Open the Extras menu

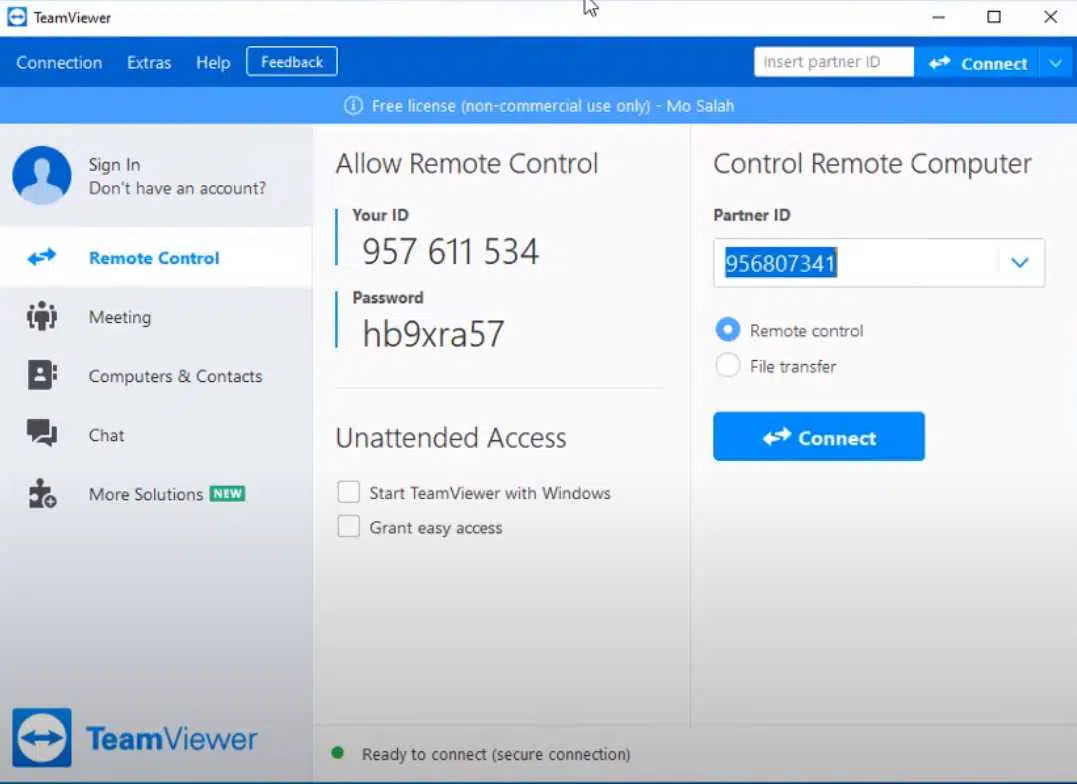149,63
